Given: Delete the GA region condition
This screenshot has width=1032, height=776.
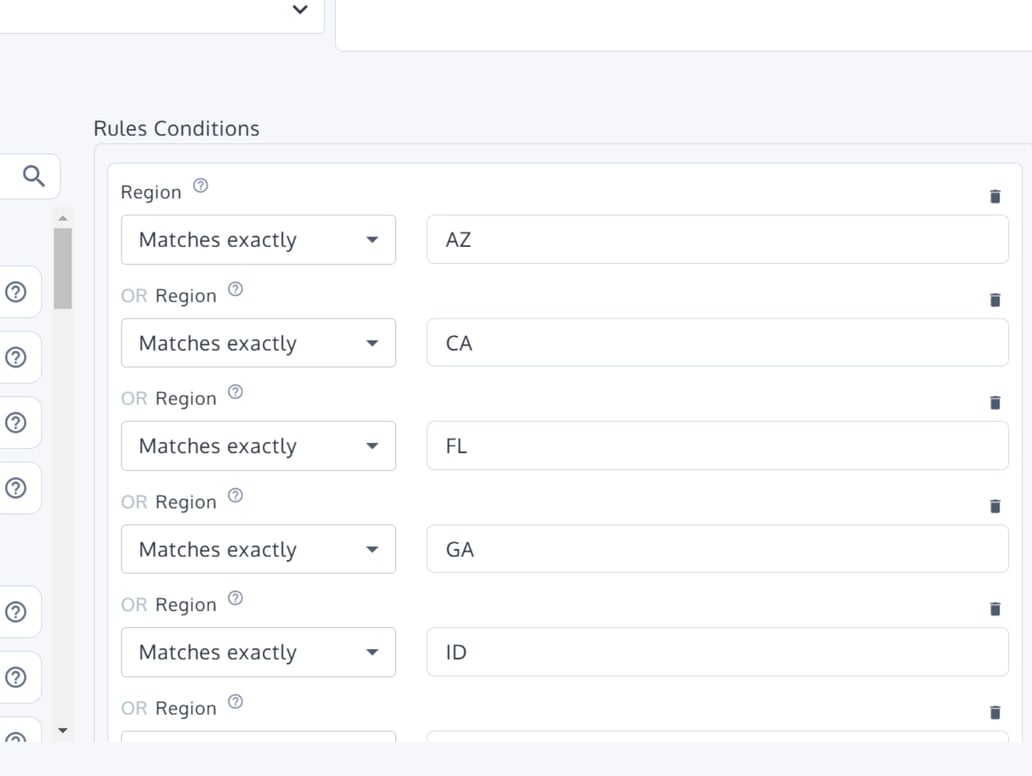Looking at the screenshot, I should coord(995,505).
